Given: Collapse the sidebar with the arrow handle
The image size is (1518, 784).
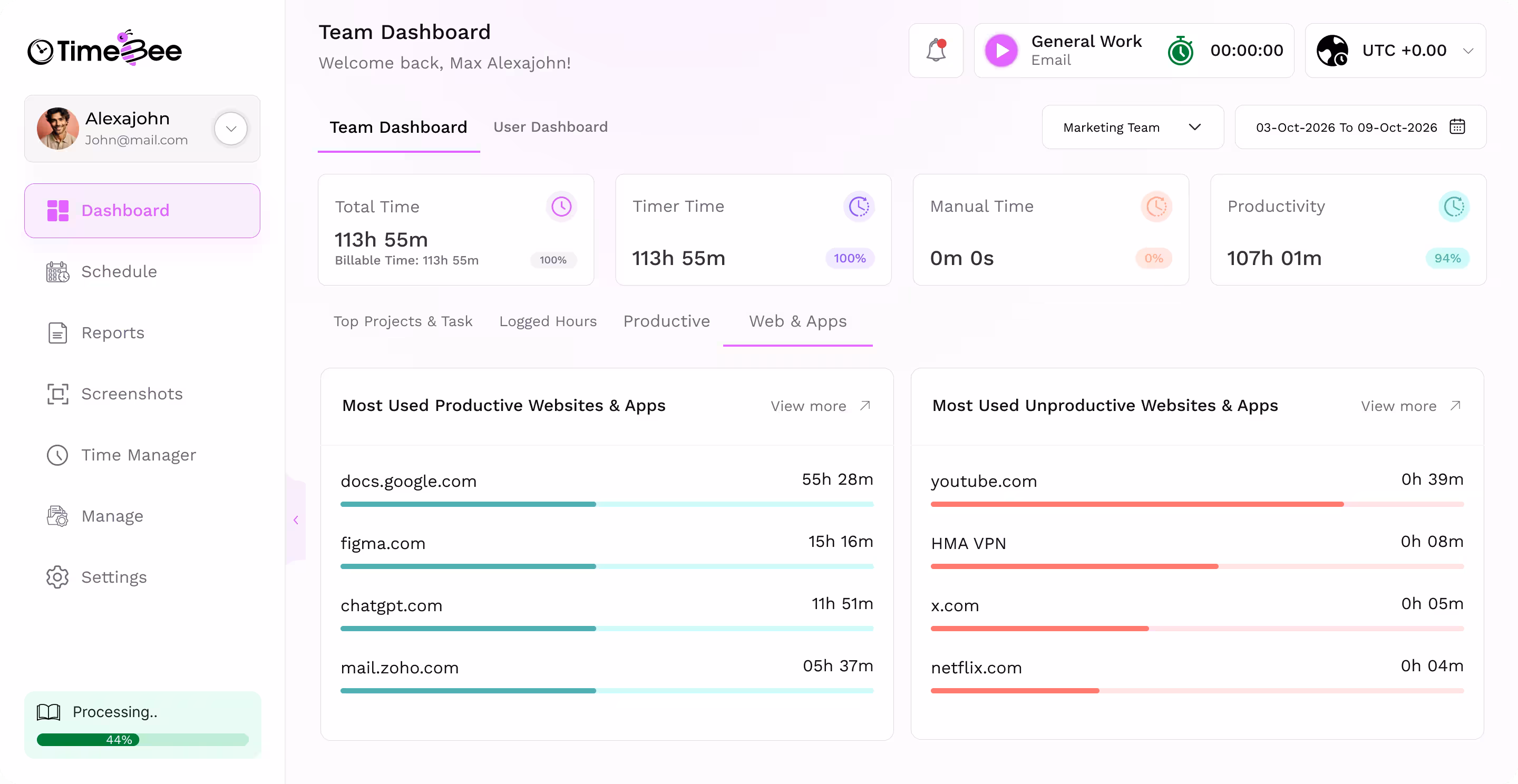Looking at the screenshot, I should coord(296,520).
